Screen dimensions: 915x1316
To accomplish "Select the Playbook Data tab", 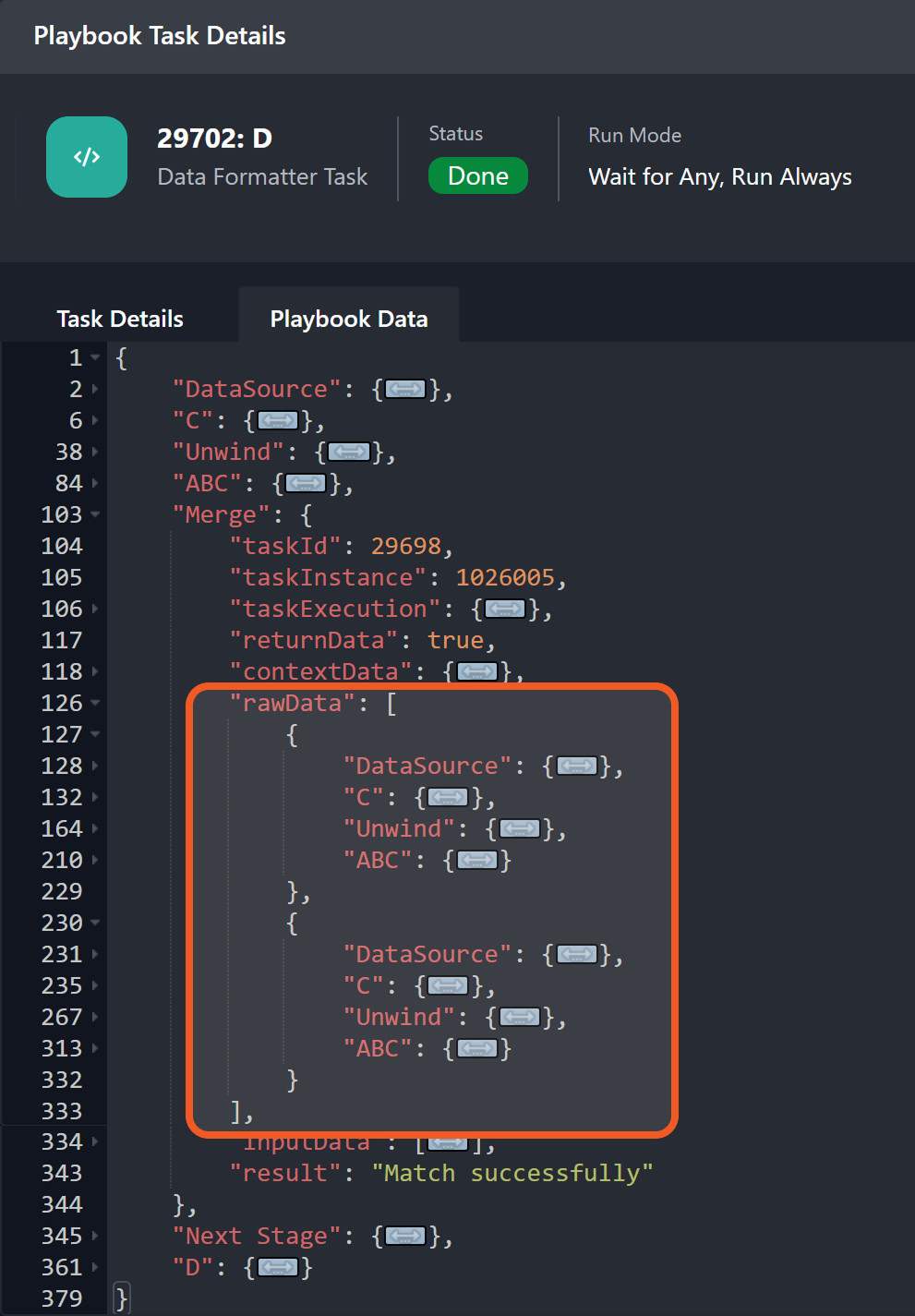I will point(348,319).
